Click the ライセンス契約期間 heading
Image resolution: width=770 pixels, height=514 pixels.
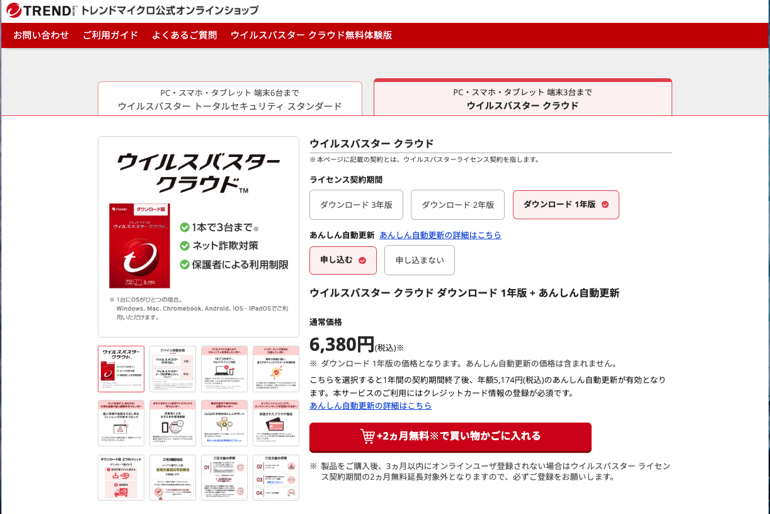click(346, 180)
